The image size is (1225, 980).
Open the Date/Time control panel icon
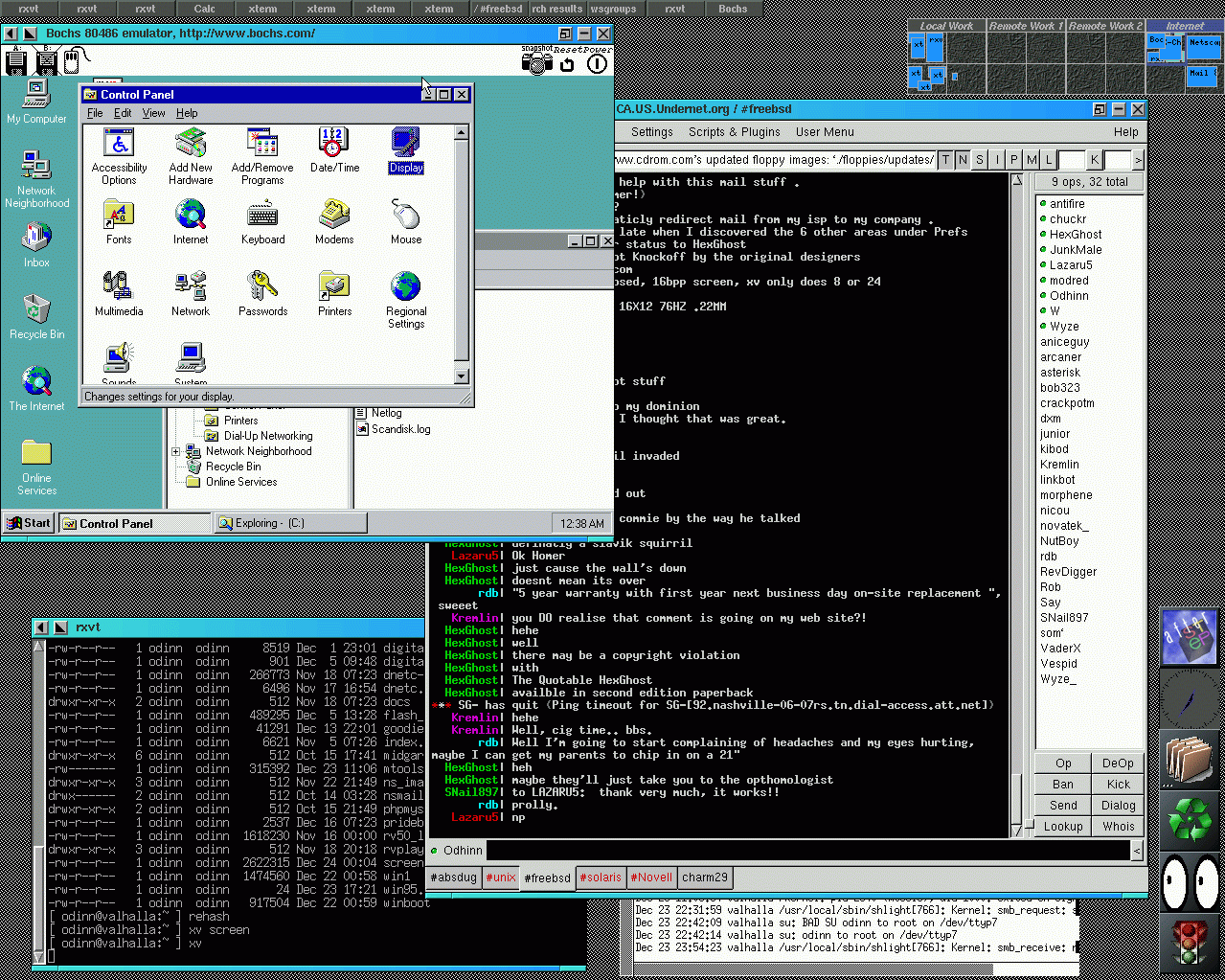tap(334, 150)
